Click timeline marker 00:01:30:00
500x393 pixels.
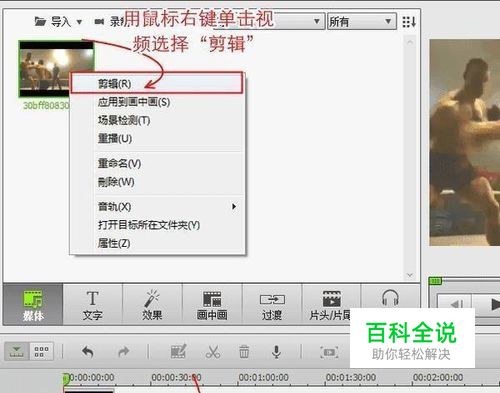click(x=351, y=377)
